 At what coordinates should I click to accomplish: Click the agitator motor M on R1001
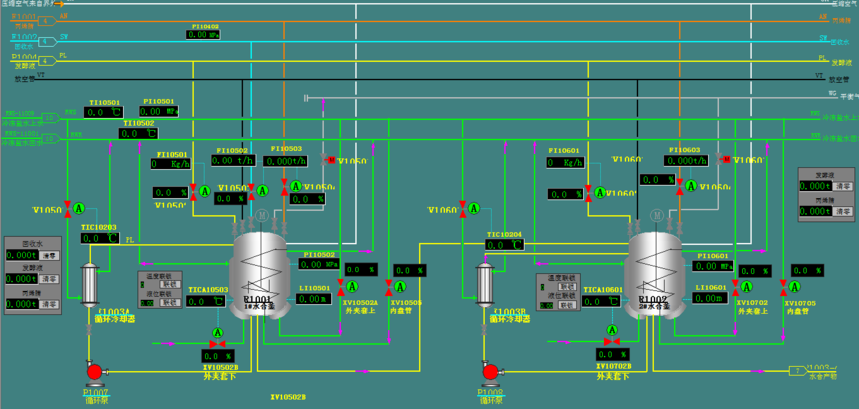coord(261,215)
